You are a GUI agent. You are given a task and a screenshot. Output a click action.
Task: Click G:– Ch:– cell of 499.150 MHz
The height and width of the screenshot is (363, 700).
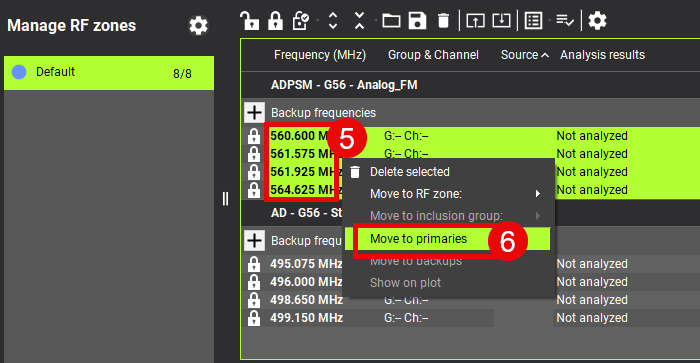[406, 318]
